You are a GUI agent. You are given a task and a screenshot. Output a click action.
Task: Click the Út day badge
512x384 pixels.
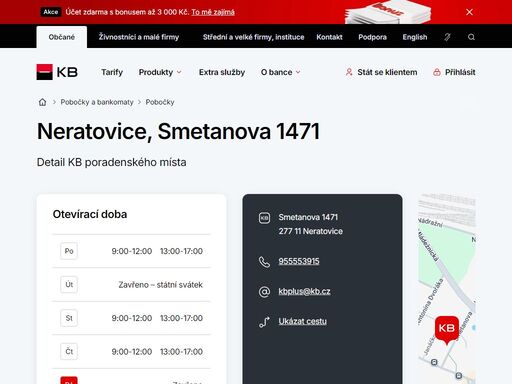(69, 285)
